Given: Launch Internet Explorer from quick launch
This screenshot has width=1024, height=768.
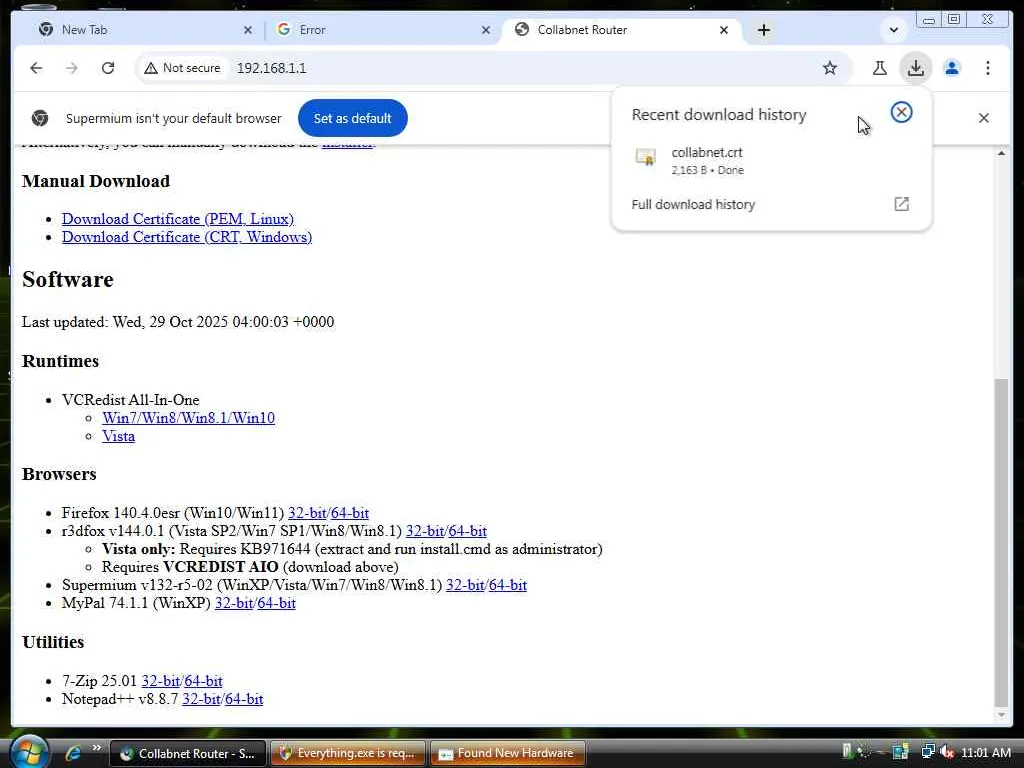Looking at the screenshot, I should click(x=72, y=753).
